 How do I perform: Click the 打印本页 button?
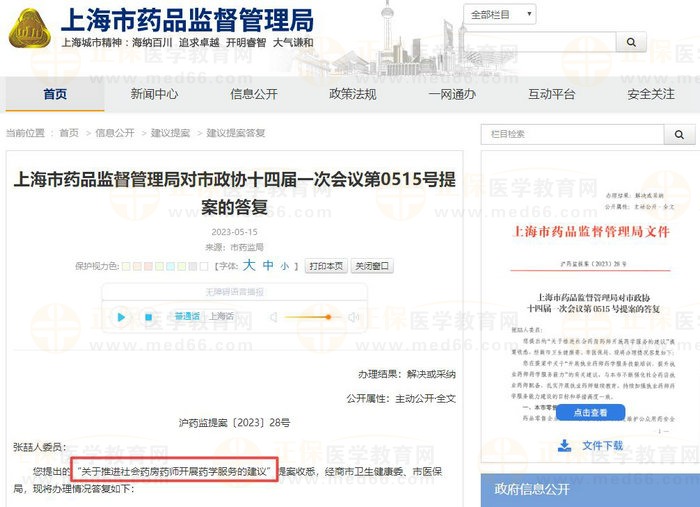[x=326, y=267]
